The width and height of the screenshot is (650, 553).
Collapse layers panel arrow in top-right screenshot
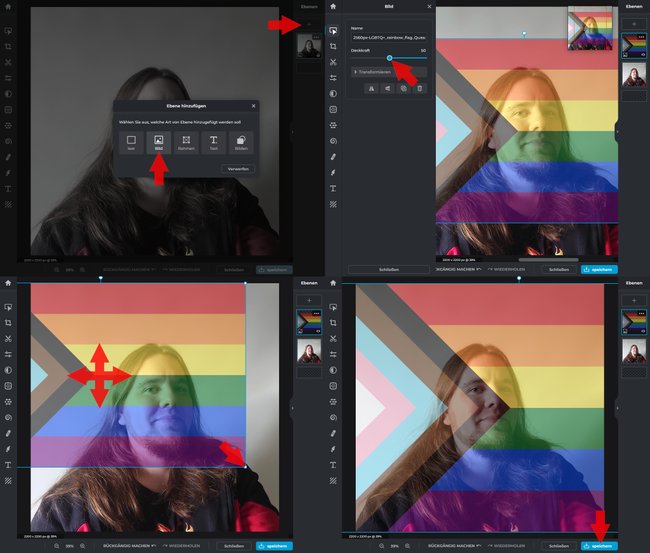click(617, 132)
